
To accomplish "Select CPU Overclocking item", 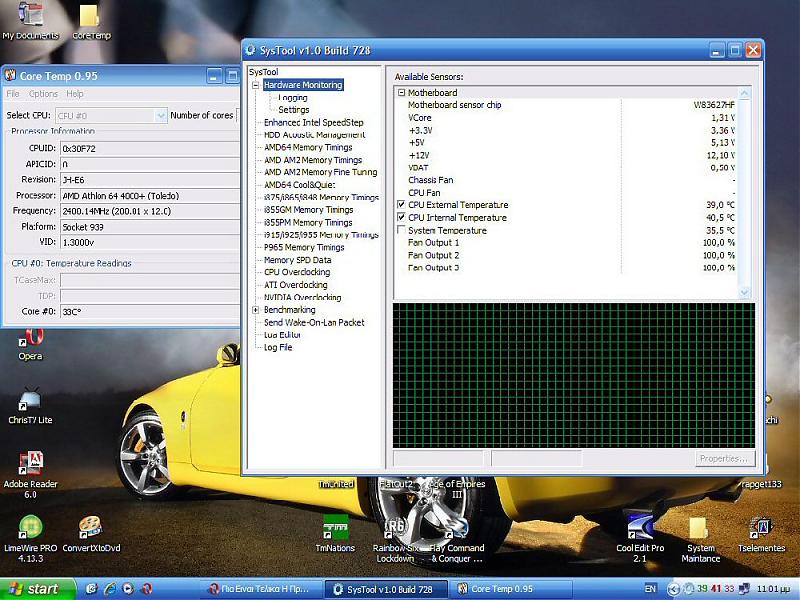I will click(x=297, y=272).
